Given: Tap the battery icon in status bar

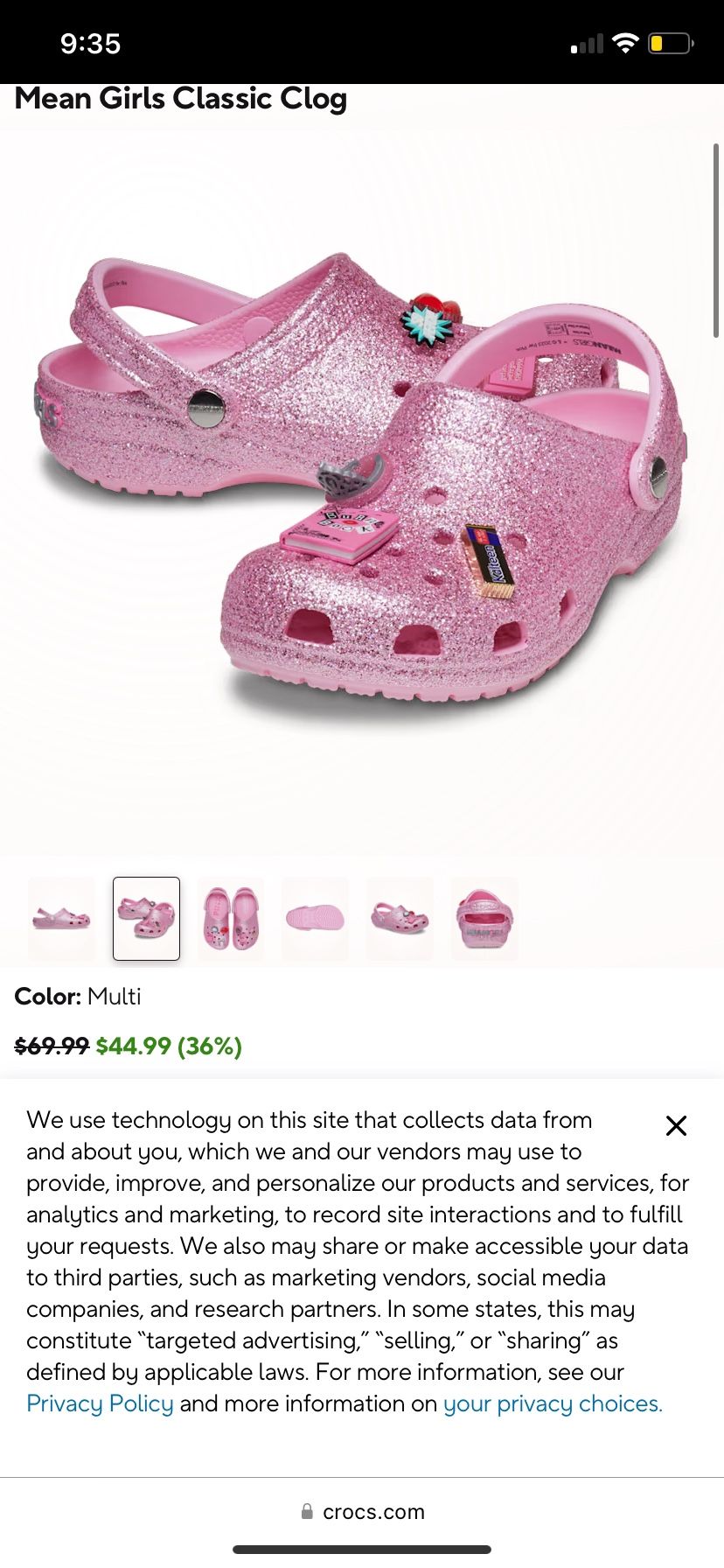Looking at the screenshot, I should [671, 43].
